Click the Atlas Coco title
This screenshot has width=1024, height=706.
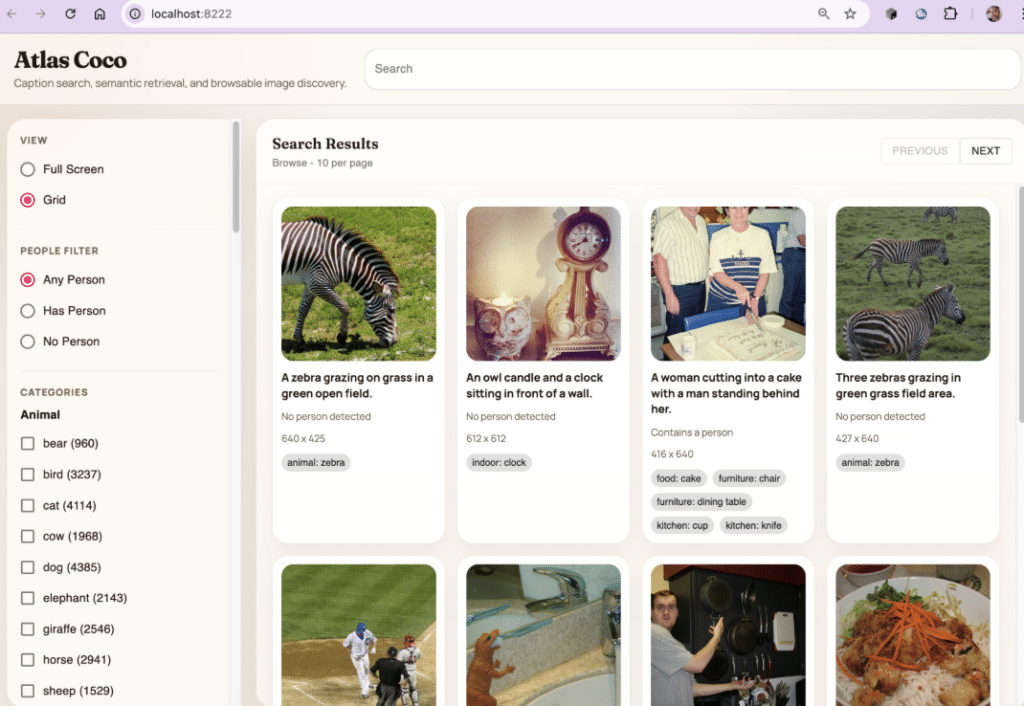(71, 60)
